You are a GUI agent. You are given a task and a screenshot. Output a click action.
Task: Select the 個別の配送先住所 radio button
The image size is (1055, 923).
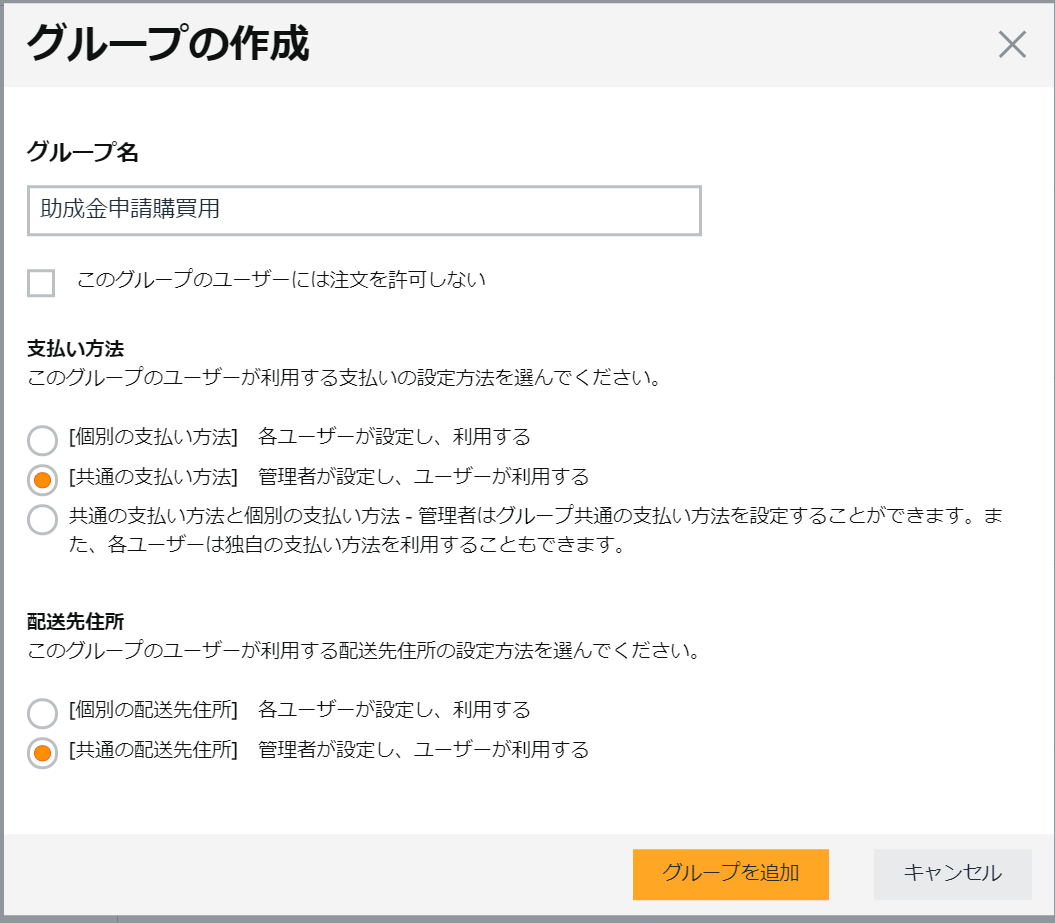[41, 711]
